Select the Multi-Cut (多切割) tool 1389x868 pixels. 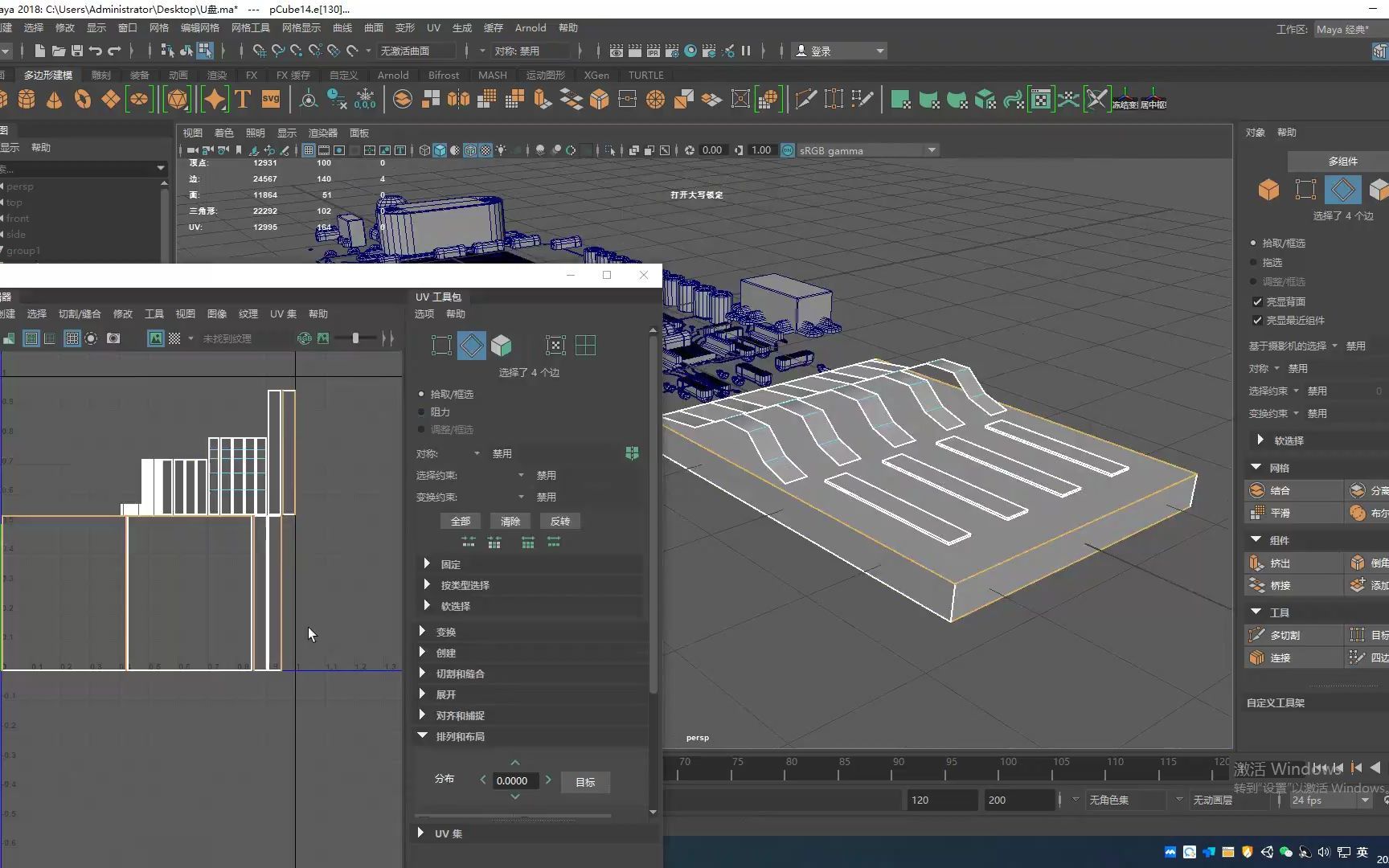(x=1256, y=635)
